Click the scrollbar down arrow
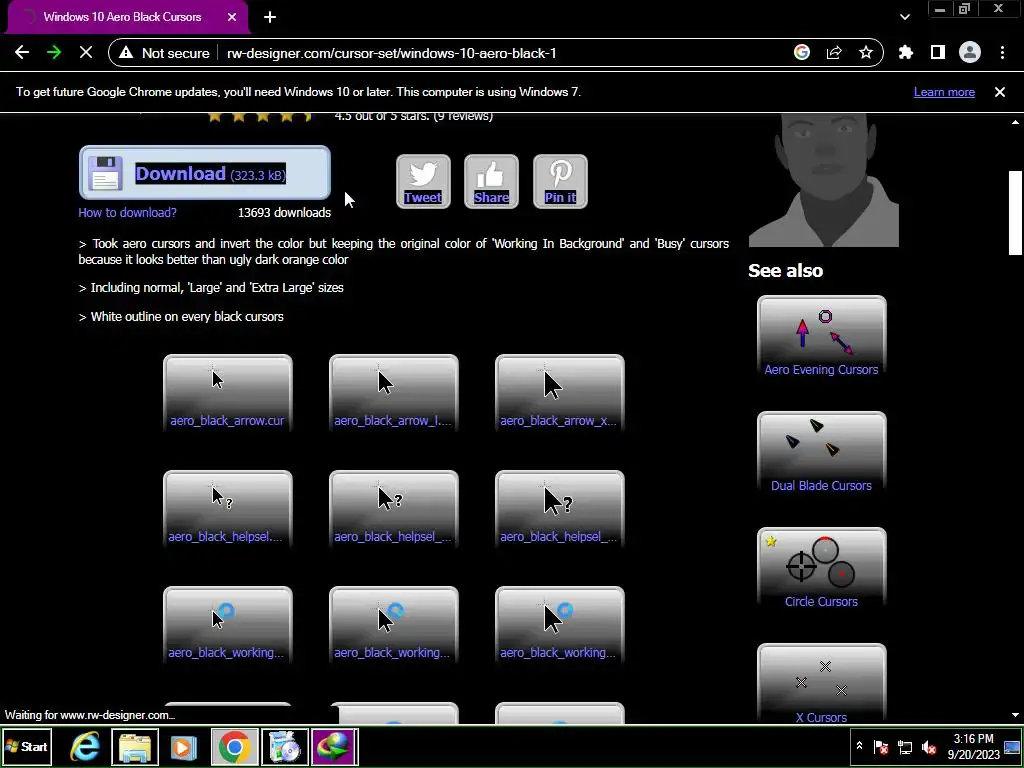Image resolution: width=1024 pixels, height=768 pixels. 1015,716
